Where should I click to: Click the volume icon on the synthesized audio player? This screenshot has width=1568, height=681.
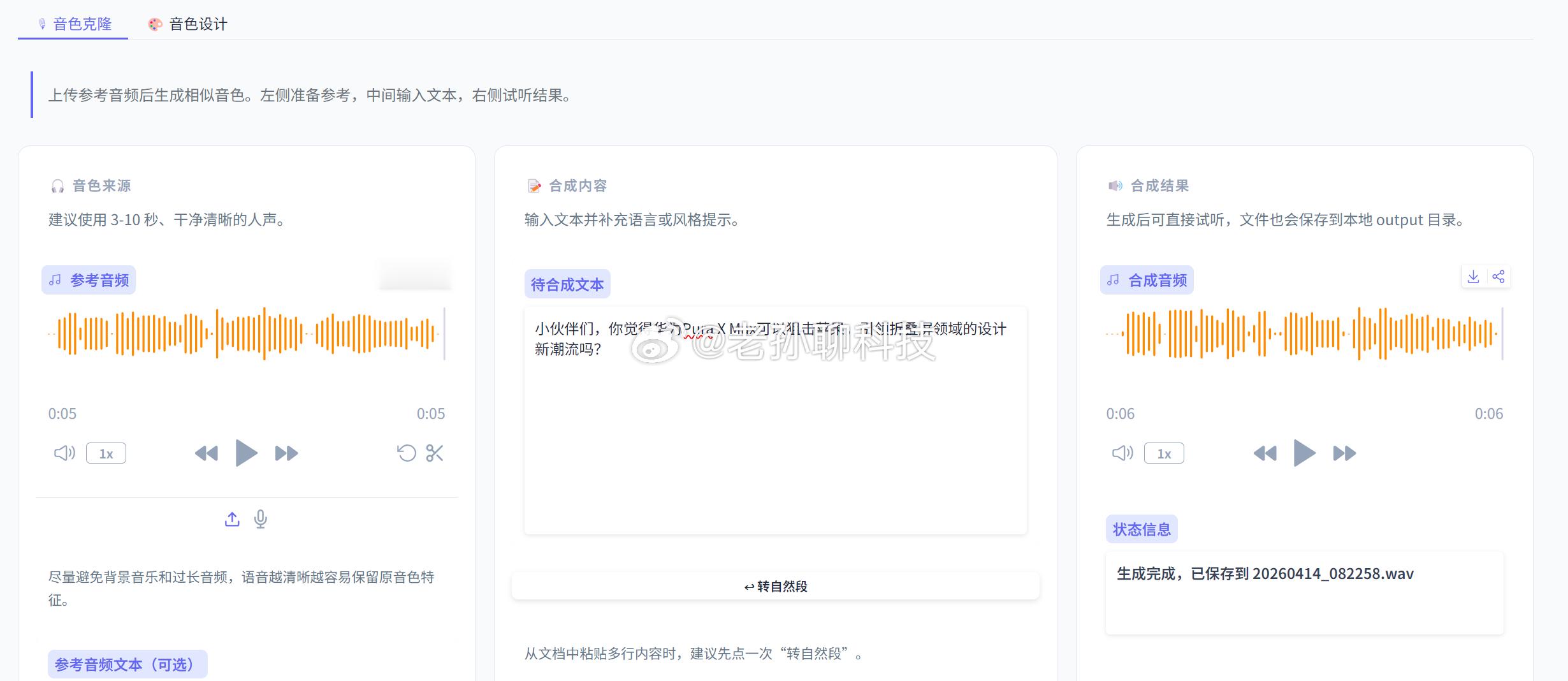[x=1122, y=453]
